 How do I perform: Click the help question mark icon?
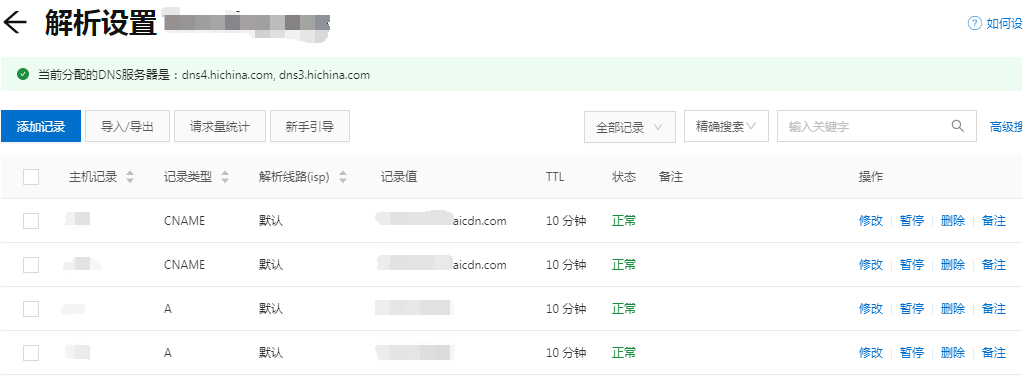tap(974, 23)
